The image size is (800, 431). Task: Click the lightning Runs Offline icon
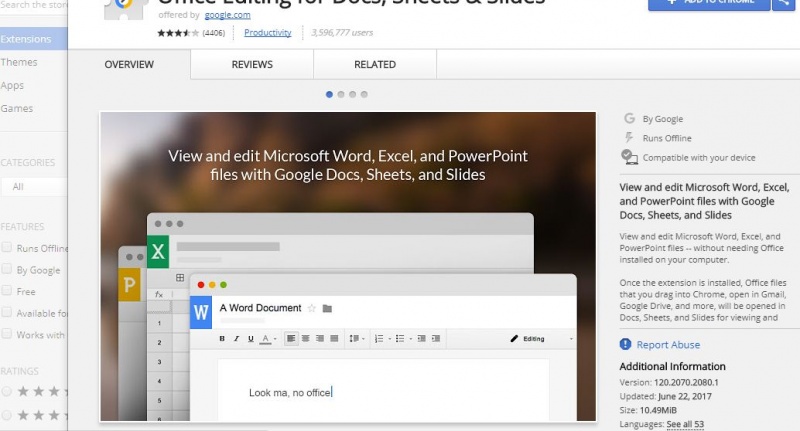click(629, 138)
